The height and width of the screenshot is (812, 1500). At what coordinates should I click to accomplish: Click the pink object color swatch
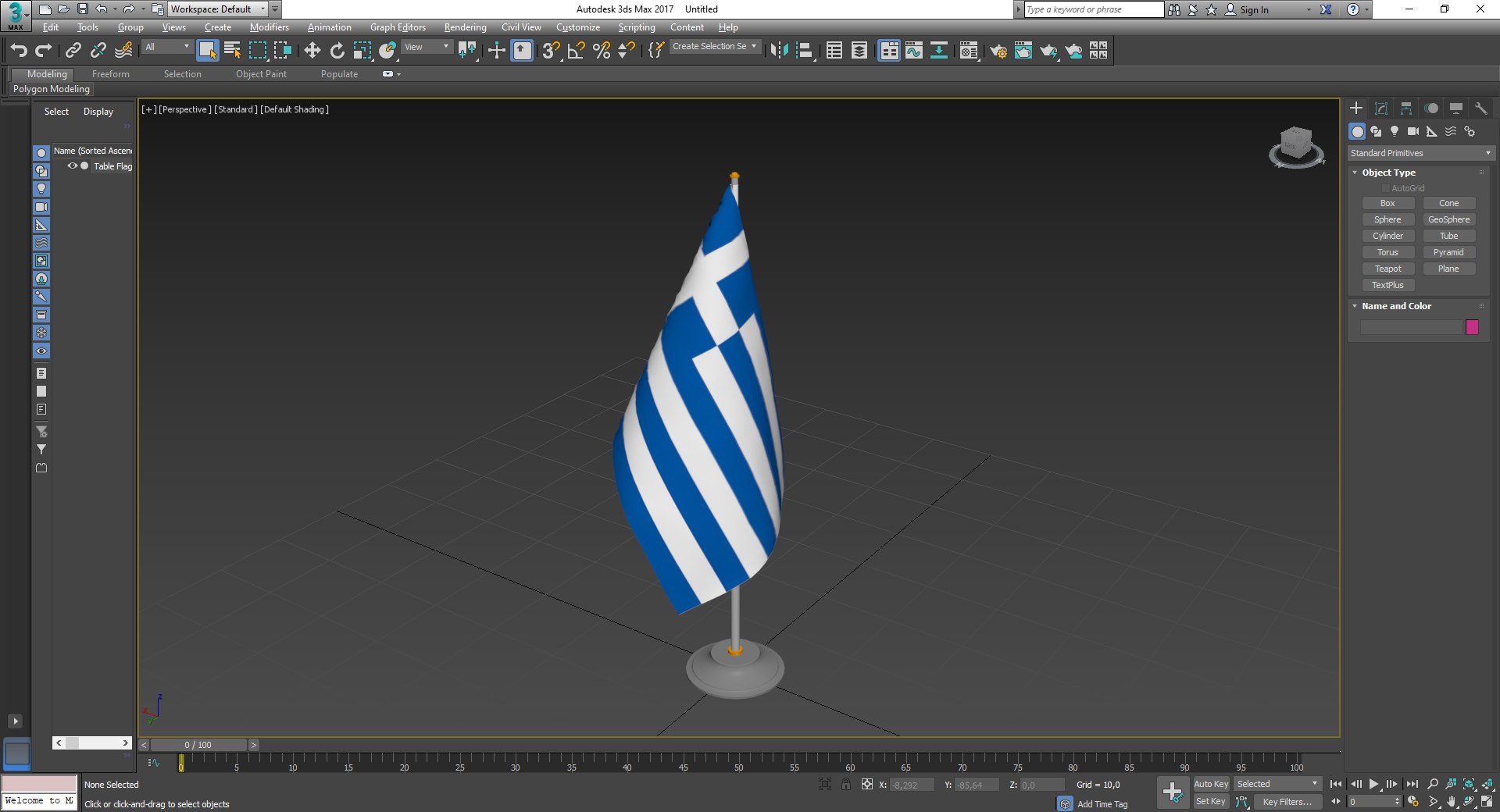pyautogui.click(x=1472, y=327)
